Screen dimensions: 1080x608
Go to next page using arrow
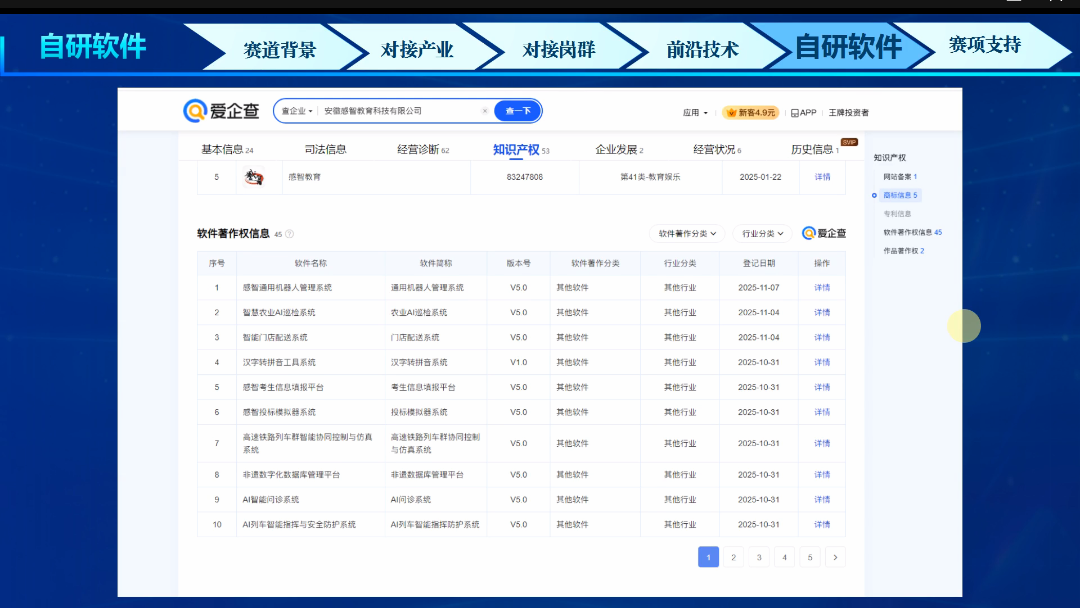(836, 557)
